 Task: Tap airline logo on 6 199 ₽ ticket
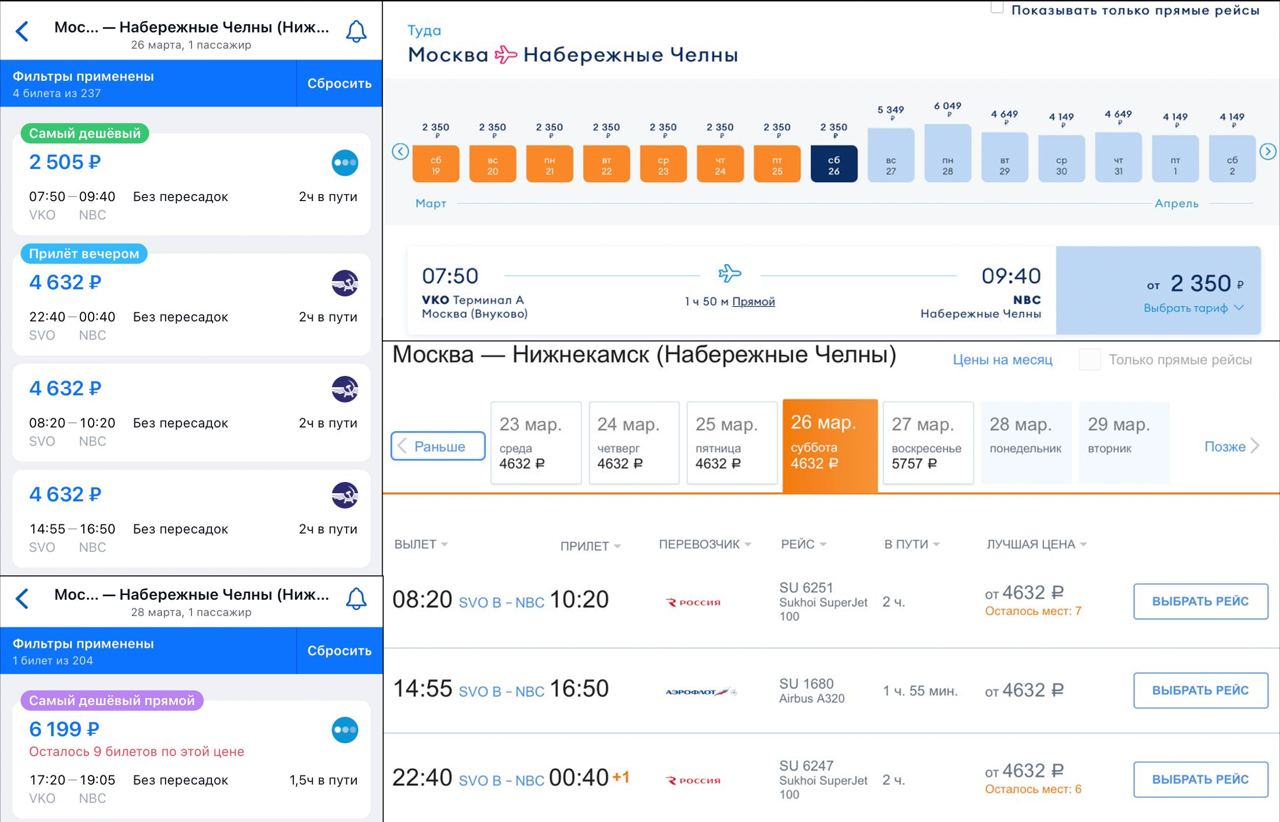click(x=345, y=730)
